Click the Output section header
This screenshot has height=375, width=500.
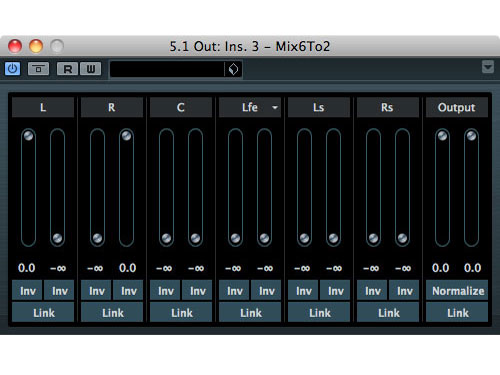457,107
